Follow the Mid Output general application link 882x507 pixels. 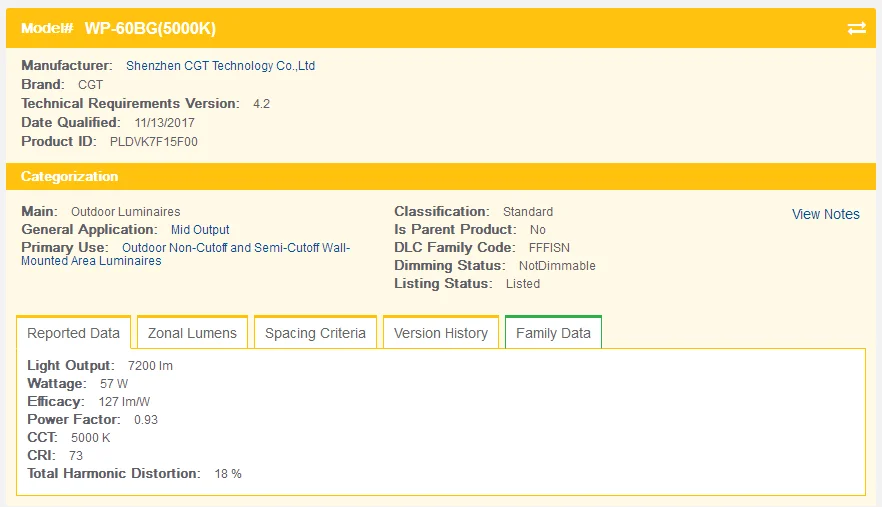coord(200,230)
